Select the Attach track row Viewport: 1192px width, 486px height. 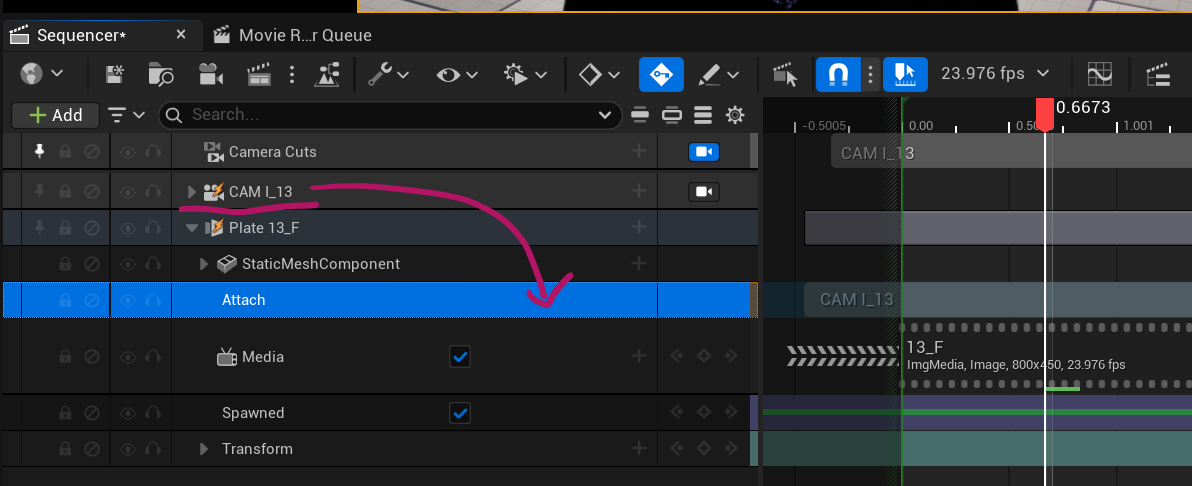click(x=400, y=300)
